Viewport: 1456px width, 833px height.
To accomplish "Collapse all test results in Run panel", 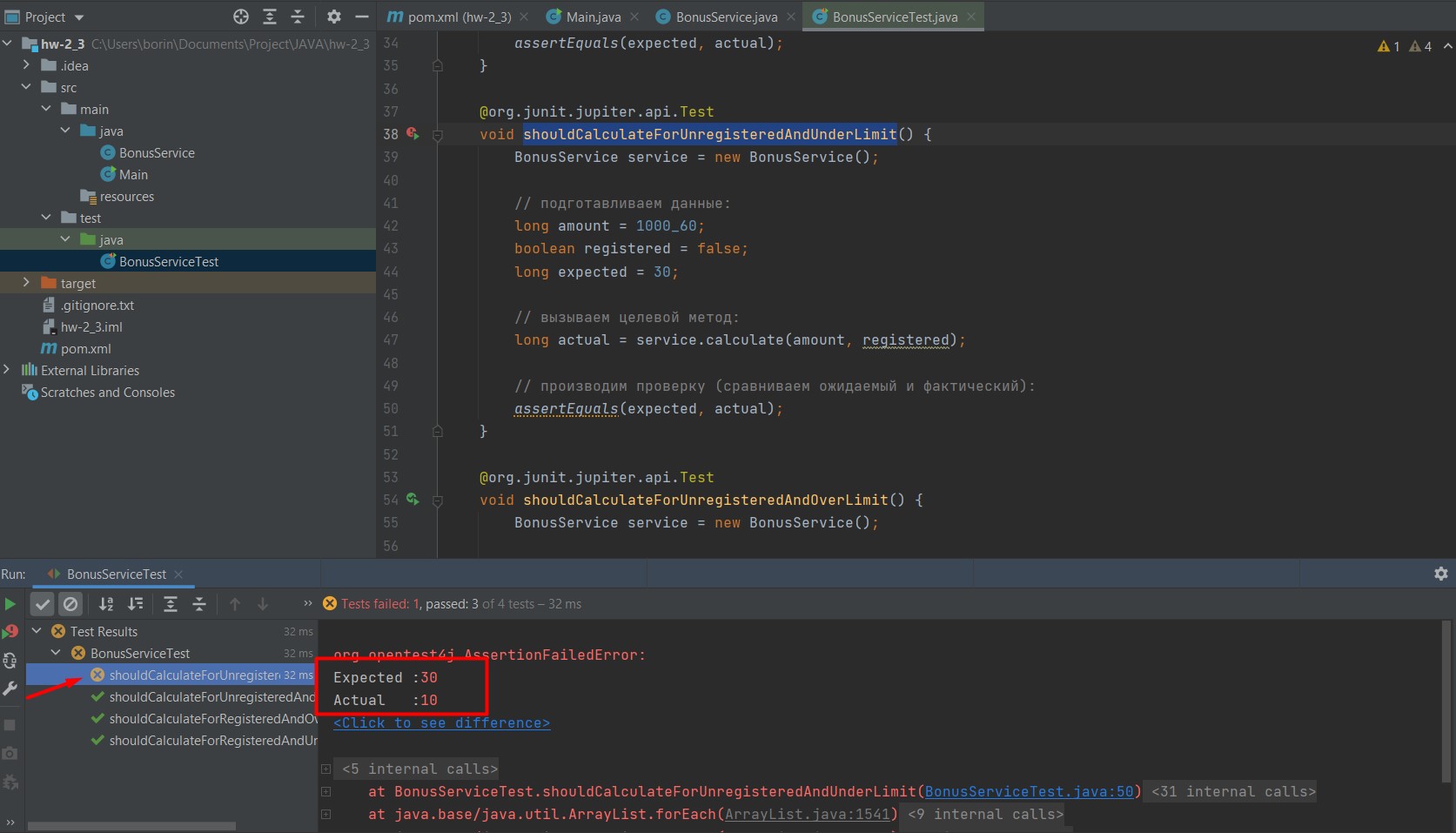I will click(199, 604).
